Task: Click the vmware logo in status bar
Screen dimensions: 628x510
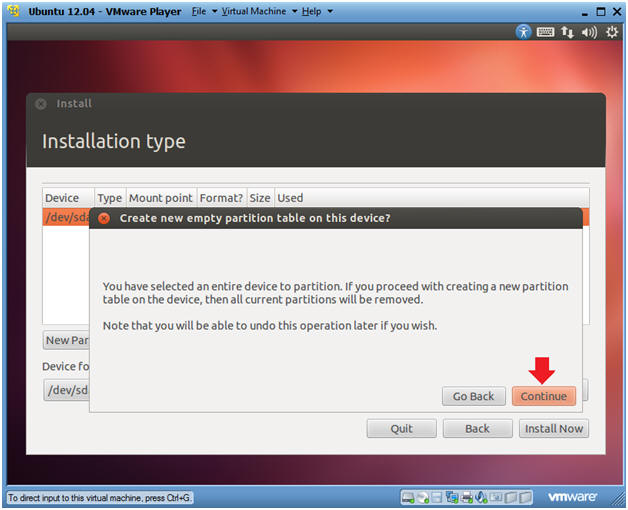Action: point(572,497)
